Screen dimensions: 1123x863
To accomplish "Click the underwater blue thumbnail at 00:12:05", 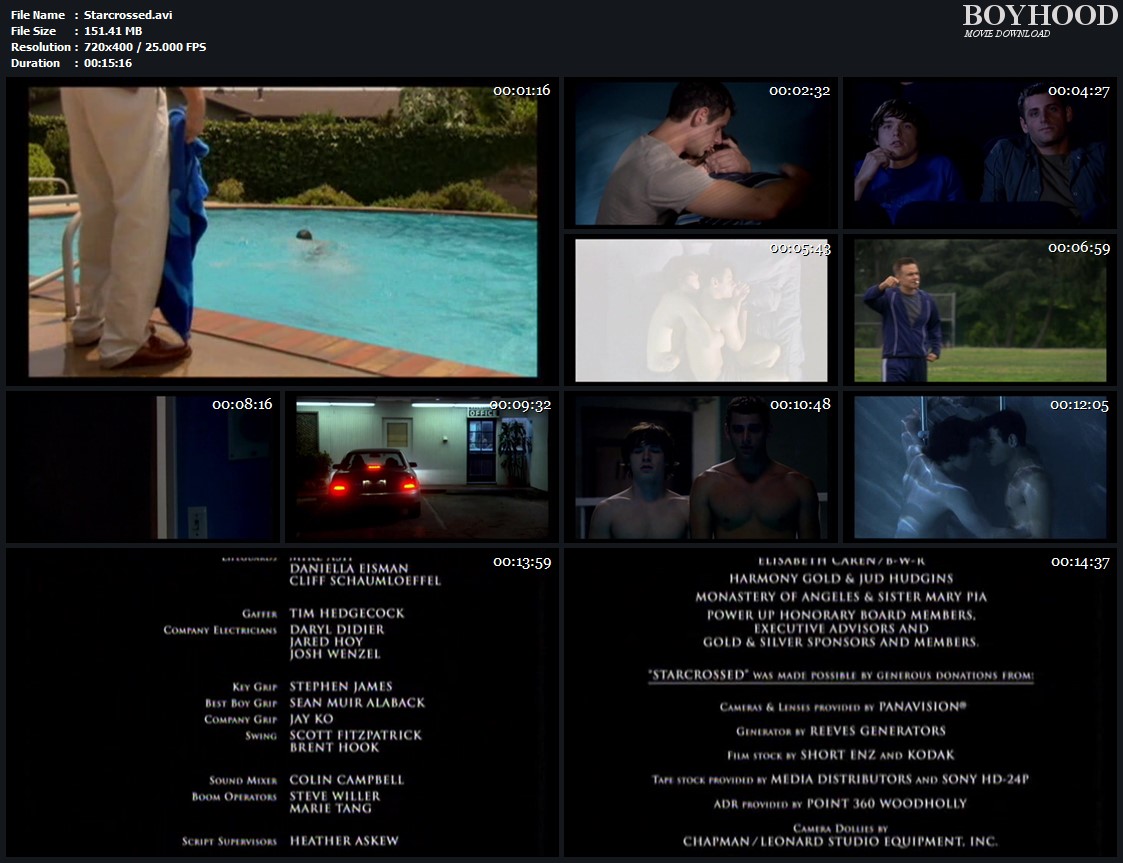I will (980, 467).
